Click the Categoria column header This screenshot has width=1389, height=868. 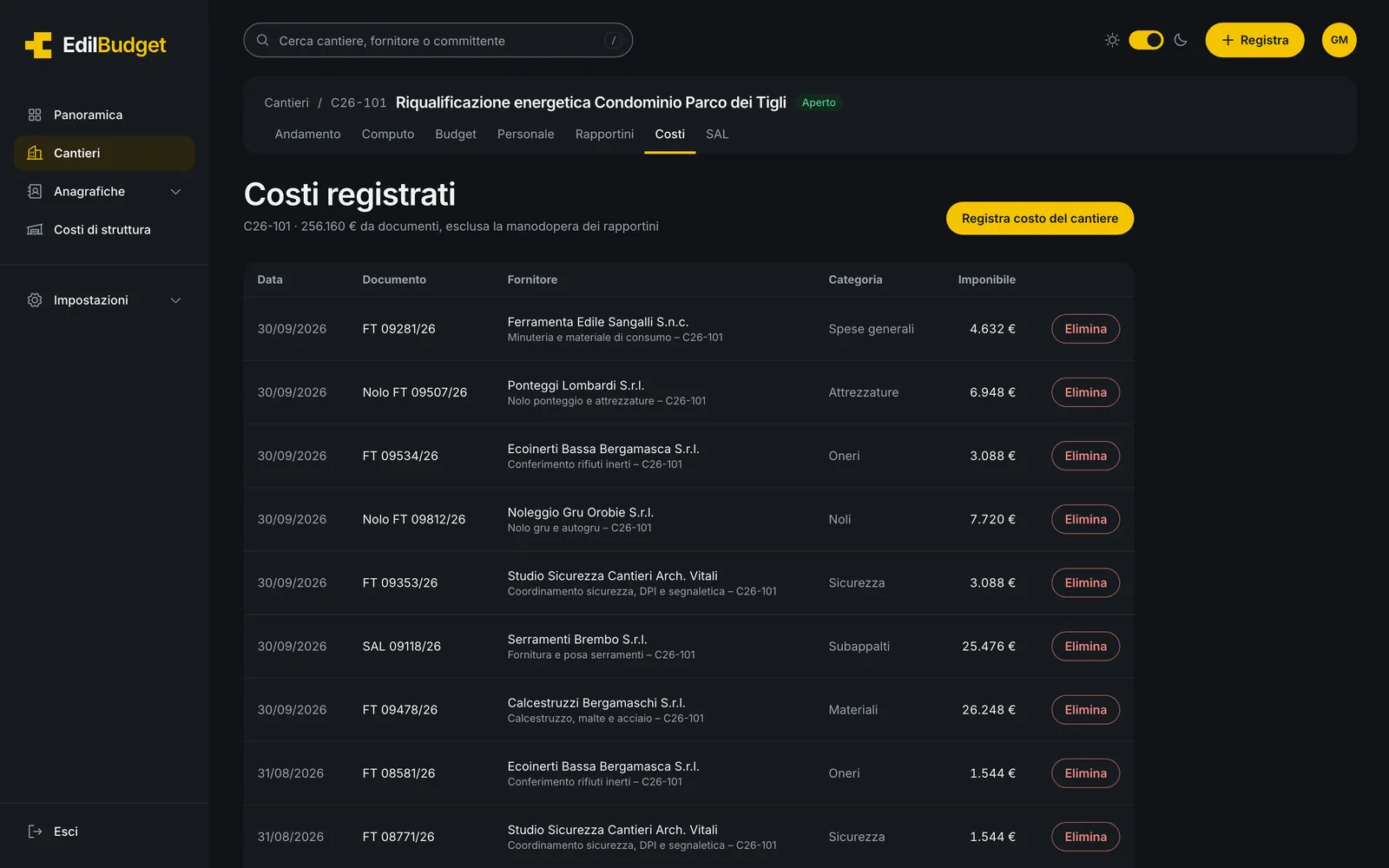pos(855,279)
